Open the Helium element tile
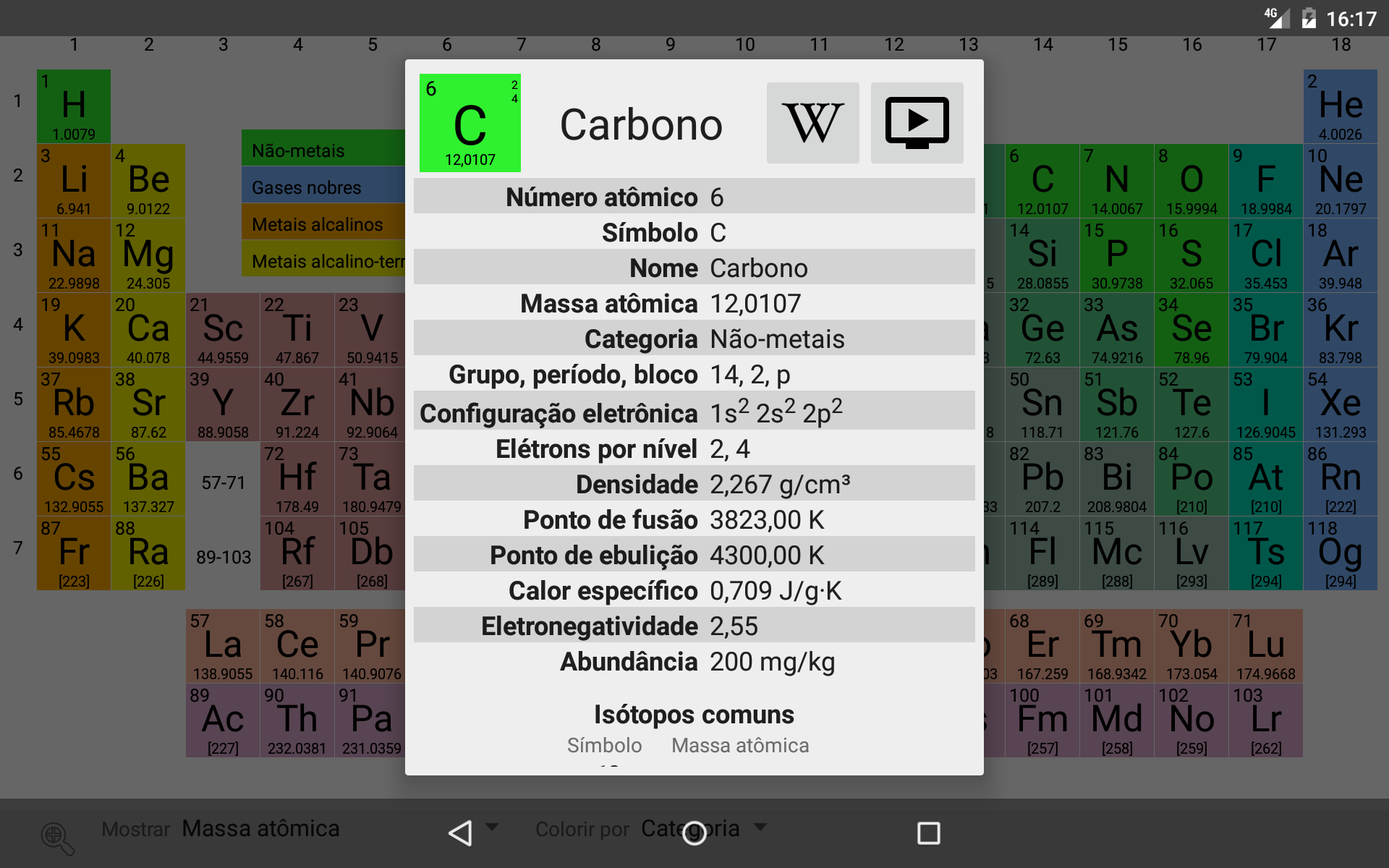Viewport: 1389px width, 868px height. click(1340, 106)
